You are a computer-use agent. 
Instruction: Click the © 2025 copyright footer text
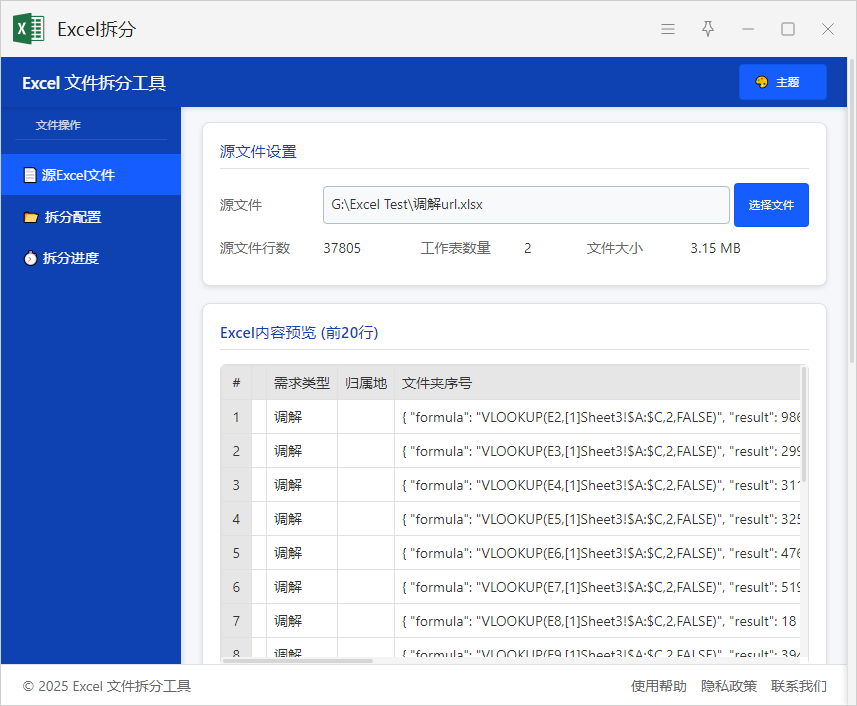(107, 686)
